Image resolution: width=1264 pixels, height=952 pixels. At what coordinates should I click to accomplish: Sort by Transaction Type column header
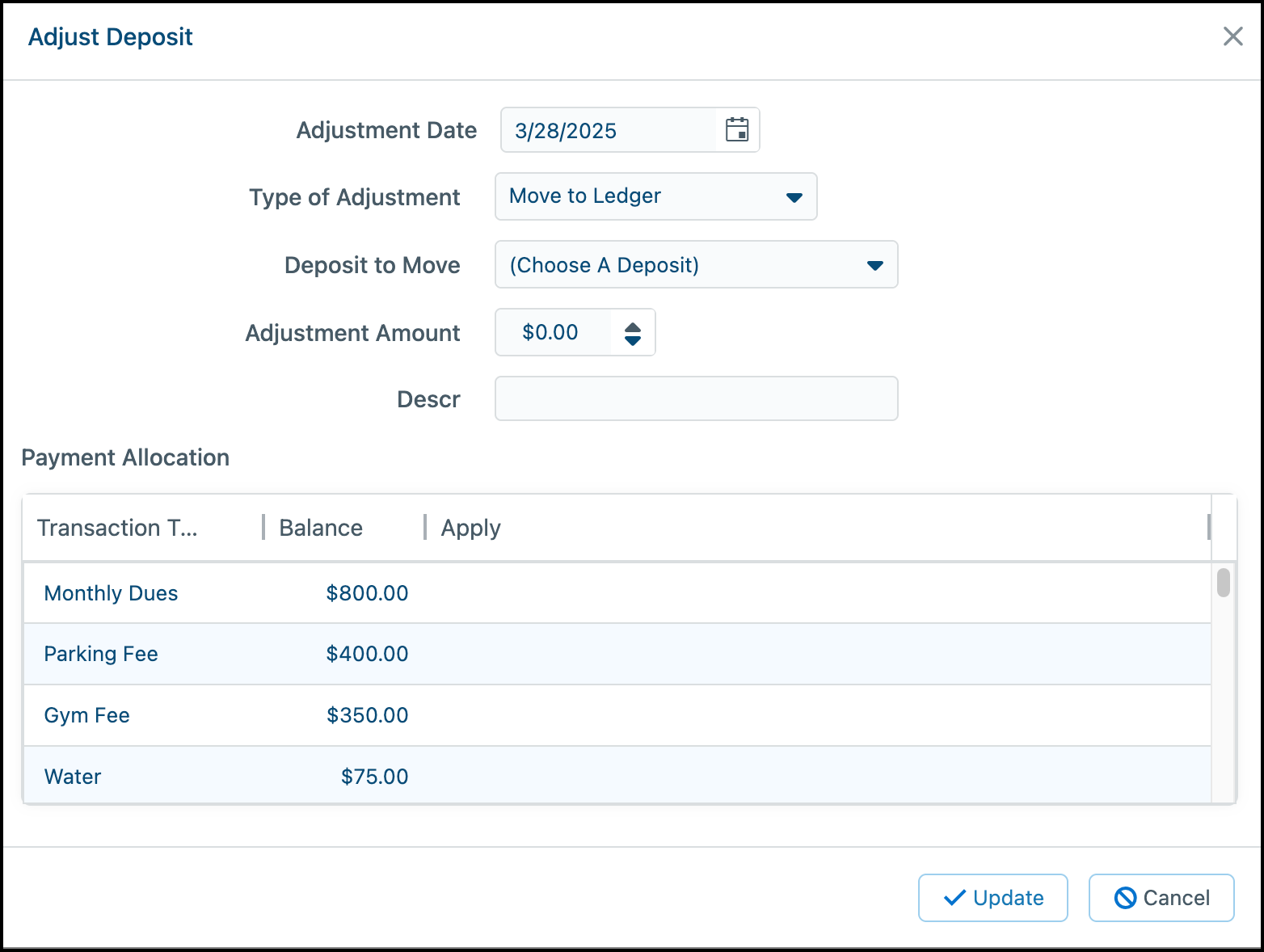click(x=142, y=528)
